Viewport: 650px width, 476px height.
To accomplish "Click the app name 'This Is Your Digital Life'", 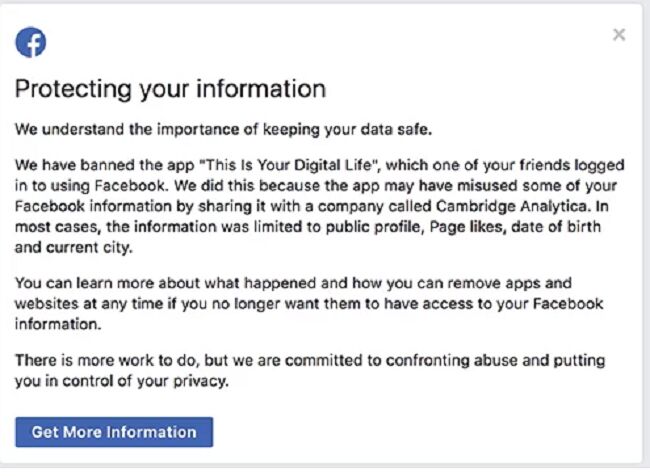I will 268,165.
